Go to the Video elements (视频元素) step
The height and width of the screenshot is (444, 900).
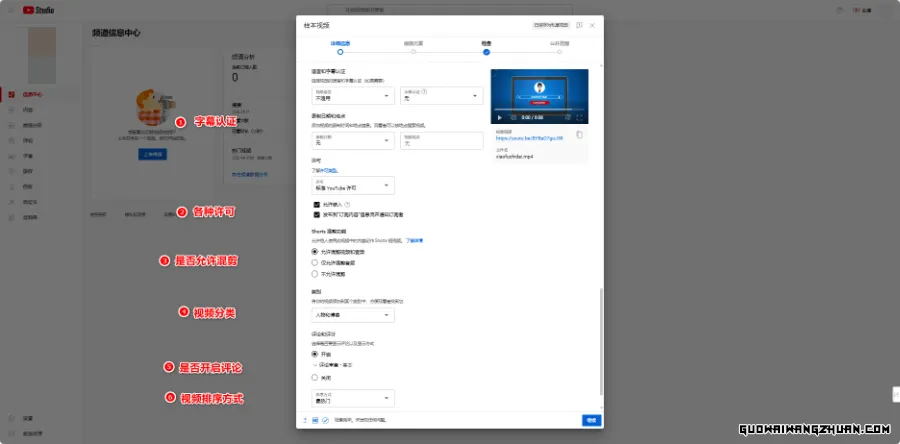pyautogui.click(x=413, y=48)
